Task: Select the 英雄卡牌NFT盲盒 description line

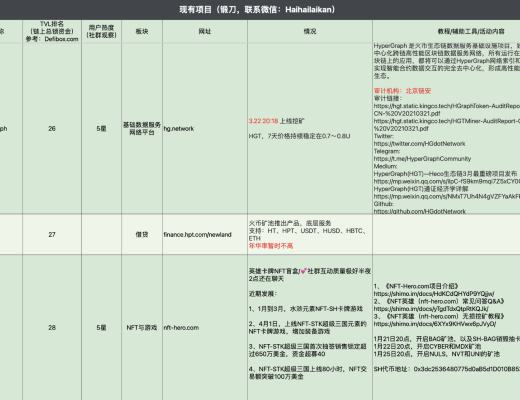Action: tap(310, 275)
